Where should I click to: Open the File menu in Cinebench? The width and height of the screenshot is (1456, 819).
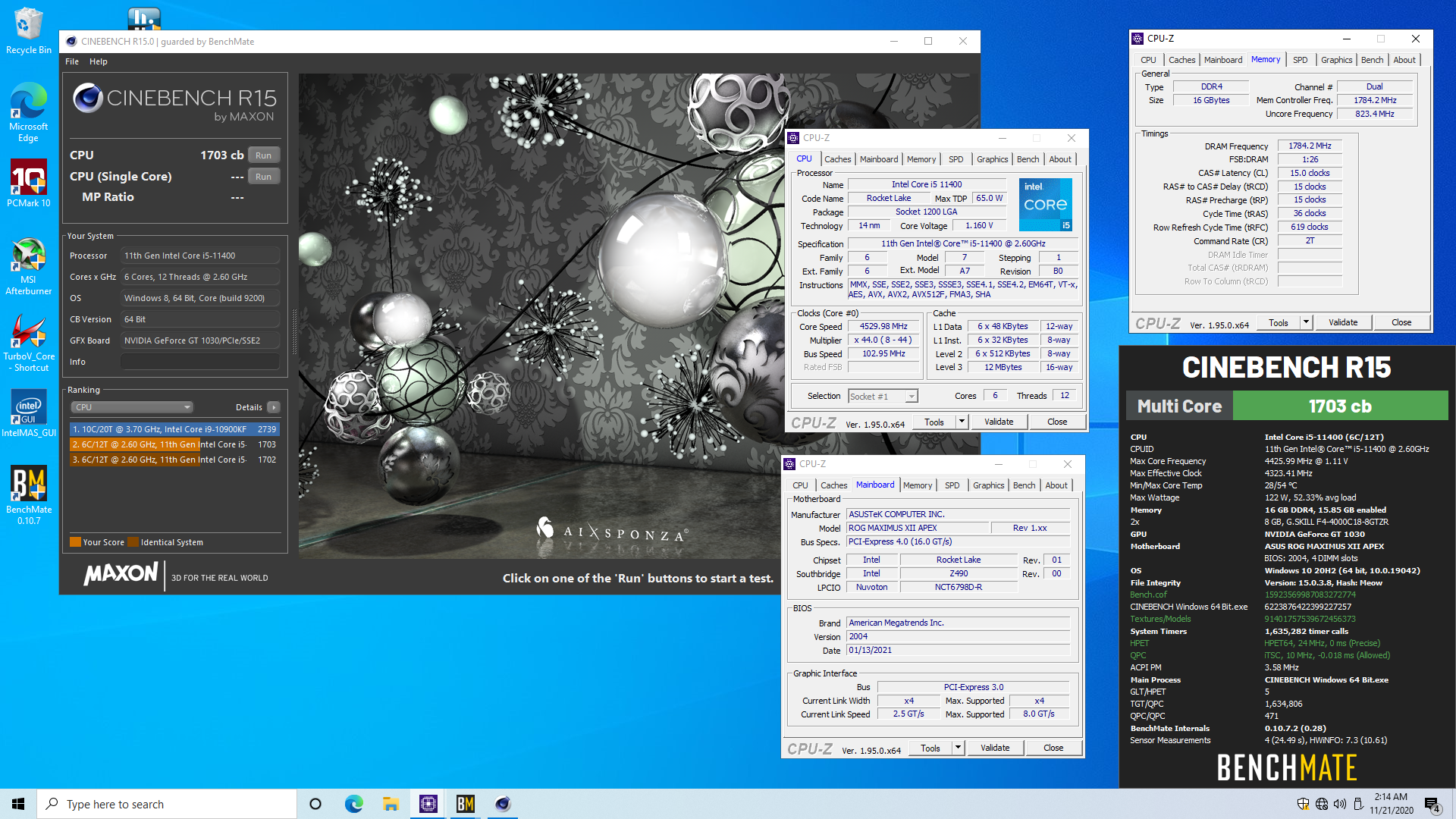(x=72, y=61)
